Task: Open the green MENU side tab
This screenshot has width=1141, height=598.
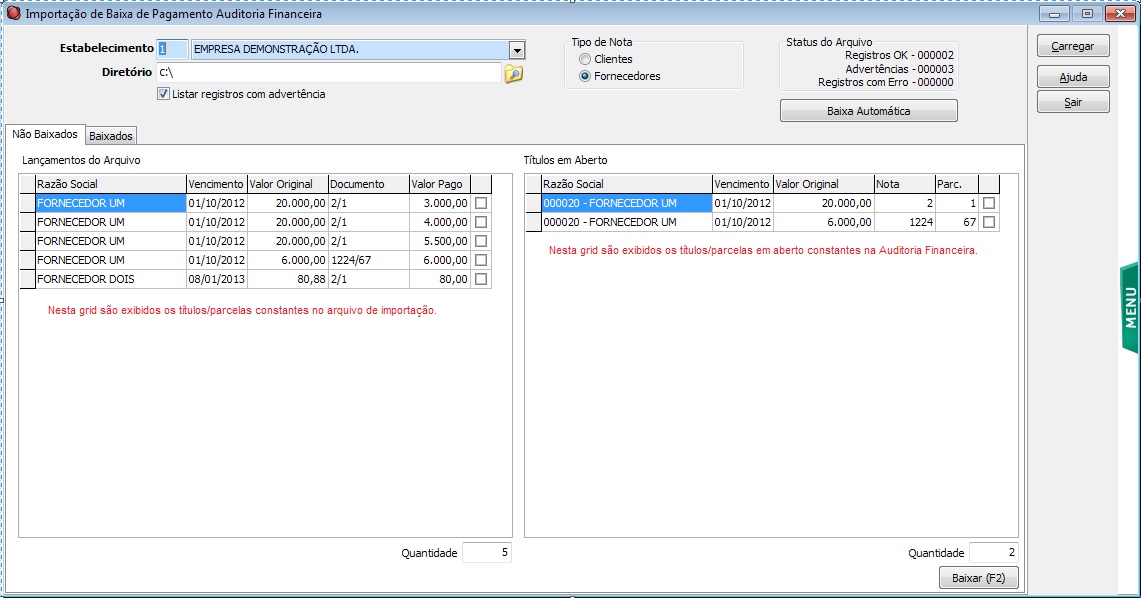Action: click(x=1130, y=307)
